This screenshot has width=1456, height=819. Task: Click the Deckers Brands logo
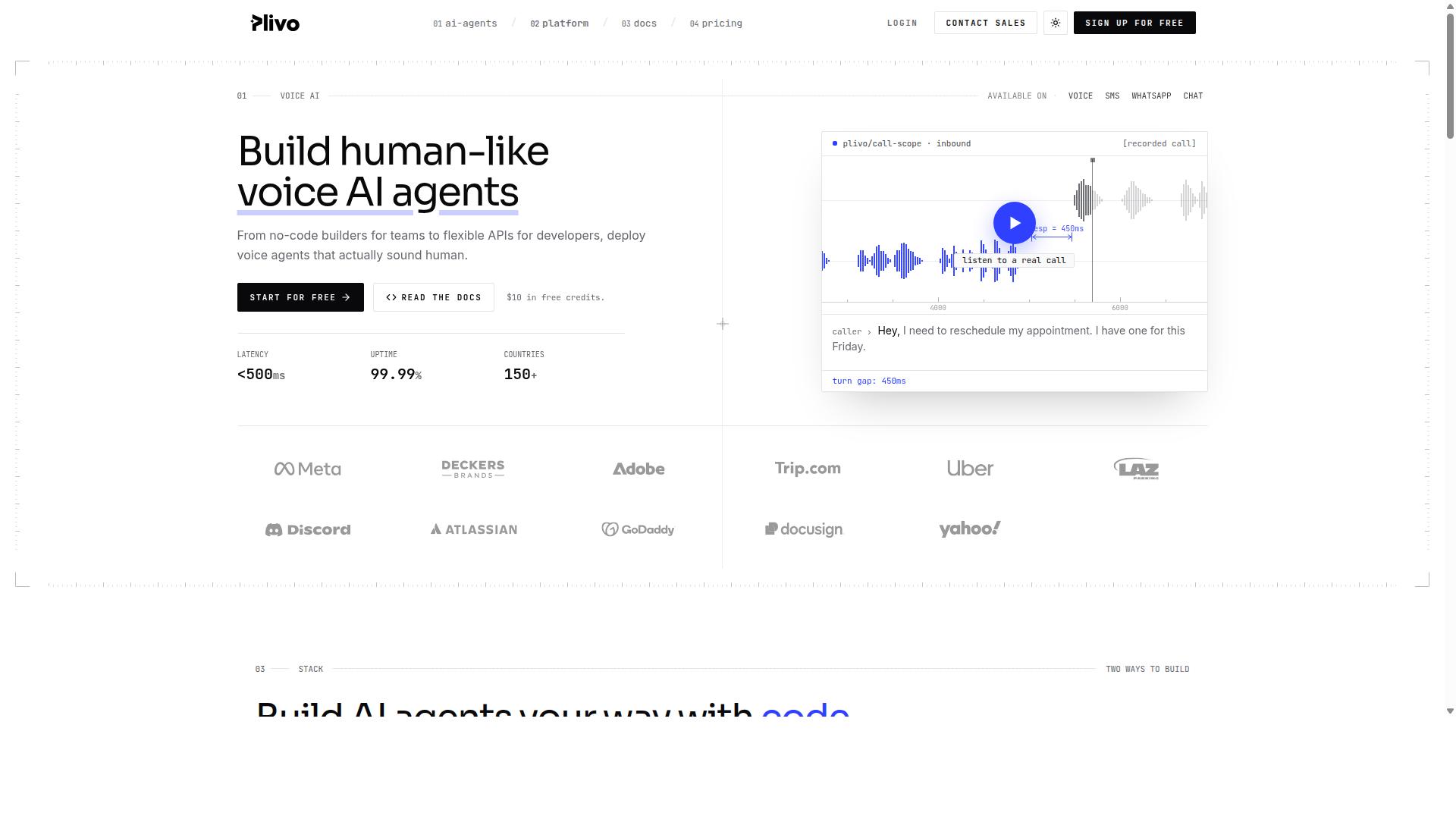[x=473, y=469]
